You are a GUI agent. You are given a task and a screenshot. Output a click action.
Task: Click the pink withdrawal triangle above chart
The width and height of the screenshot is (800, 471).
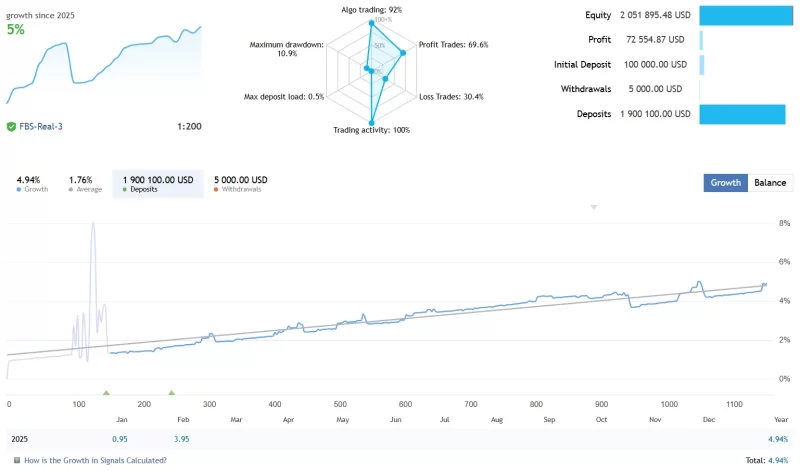(594, 207)
